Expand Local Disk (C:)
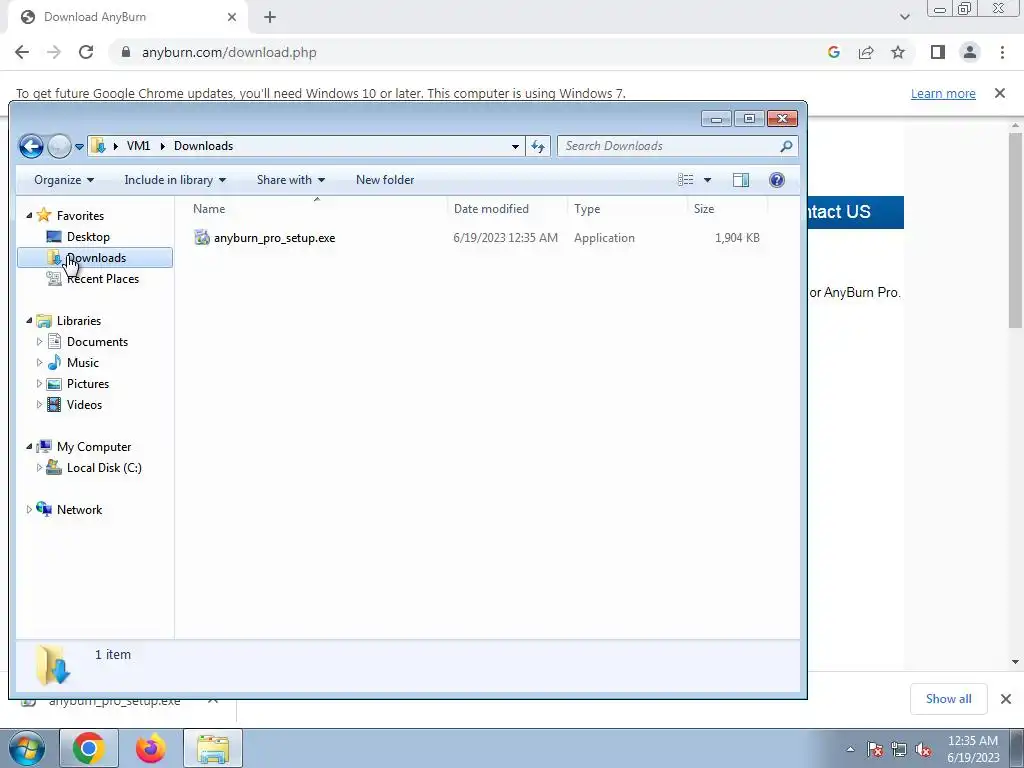The height and width of the screenshot is (768, 1024). point(39,468)
